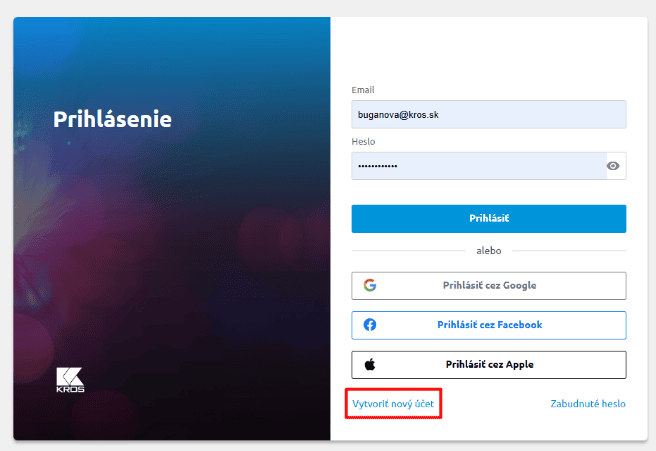This screenshot has width=656, height=451.
Task: Click the Google 'G' logo icon
Action: (x=370, y=285)
